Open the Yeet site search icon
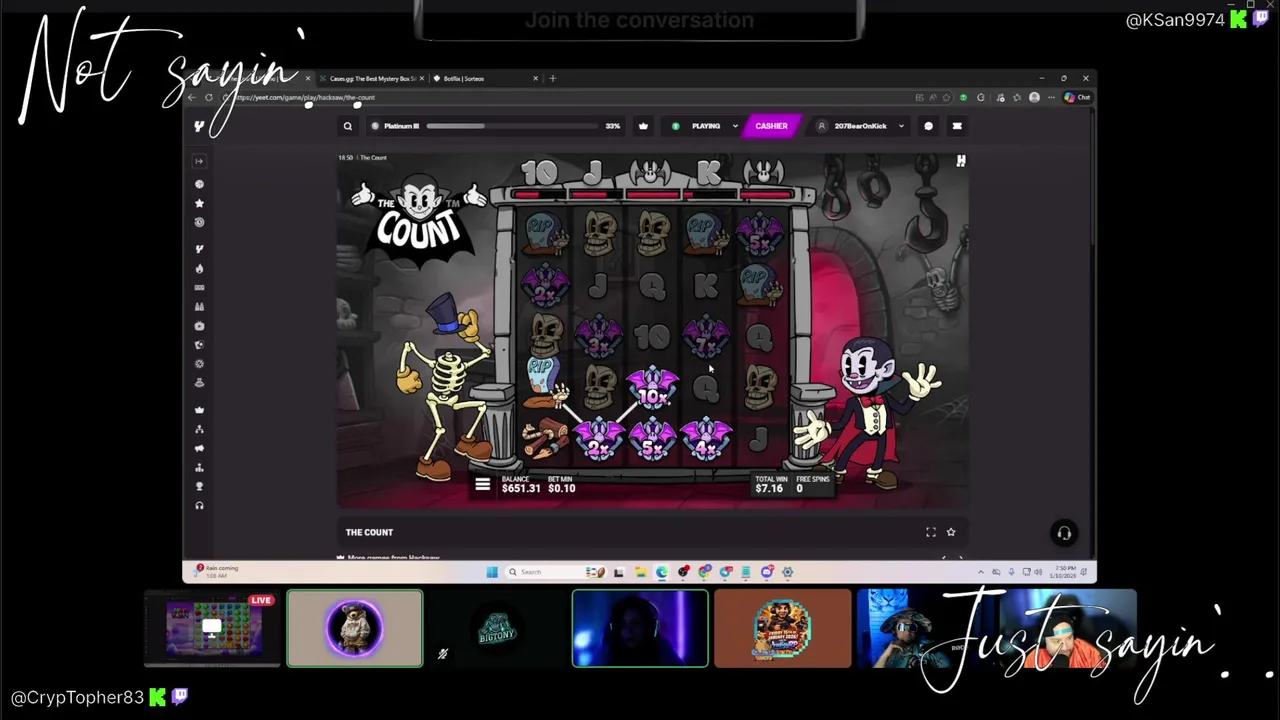This screenshot has height=720, width=1280. (x=348, y=126)
